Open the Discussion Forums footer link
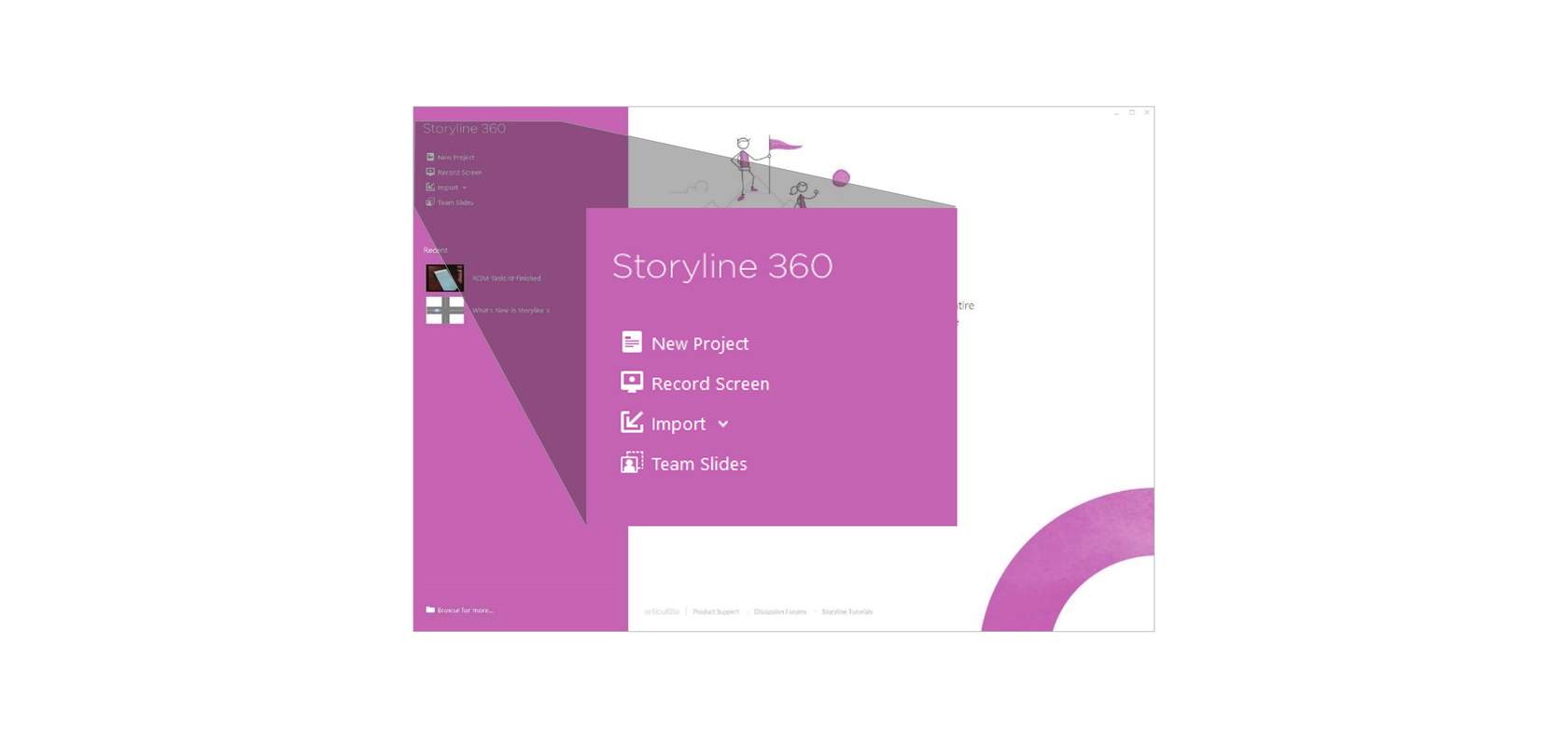This screenshot has height=741, width=1568. pyautogui.click(x=780, y=612)
